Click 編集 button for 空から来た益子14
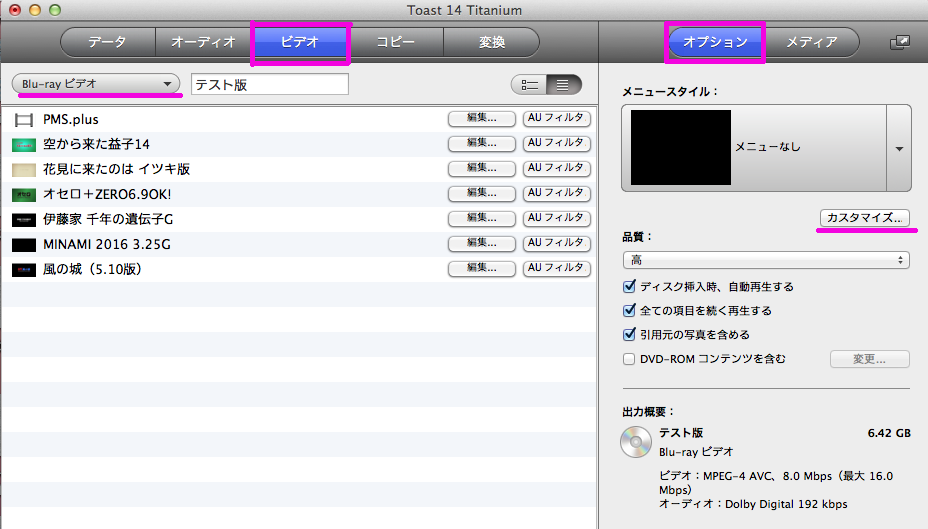The image size is (928, 529). [x=482, y=143]
